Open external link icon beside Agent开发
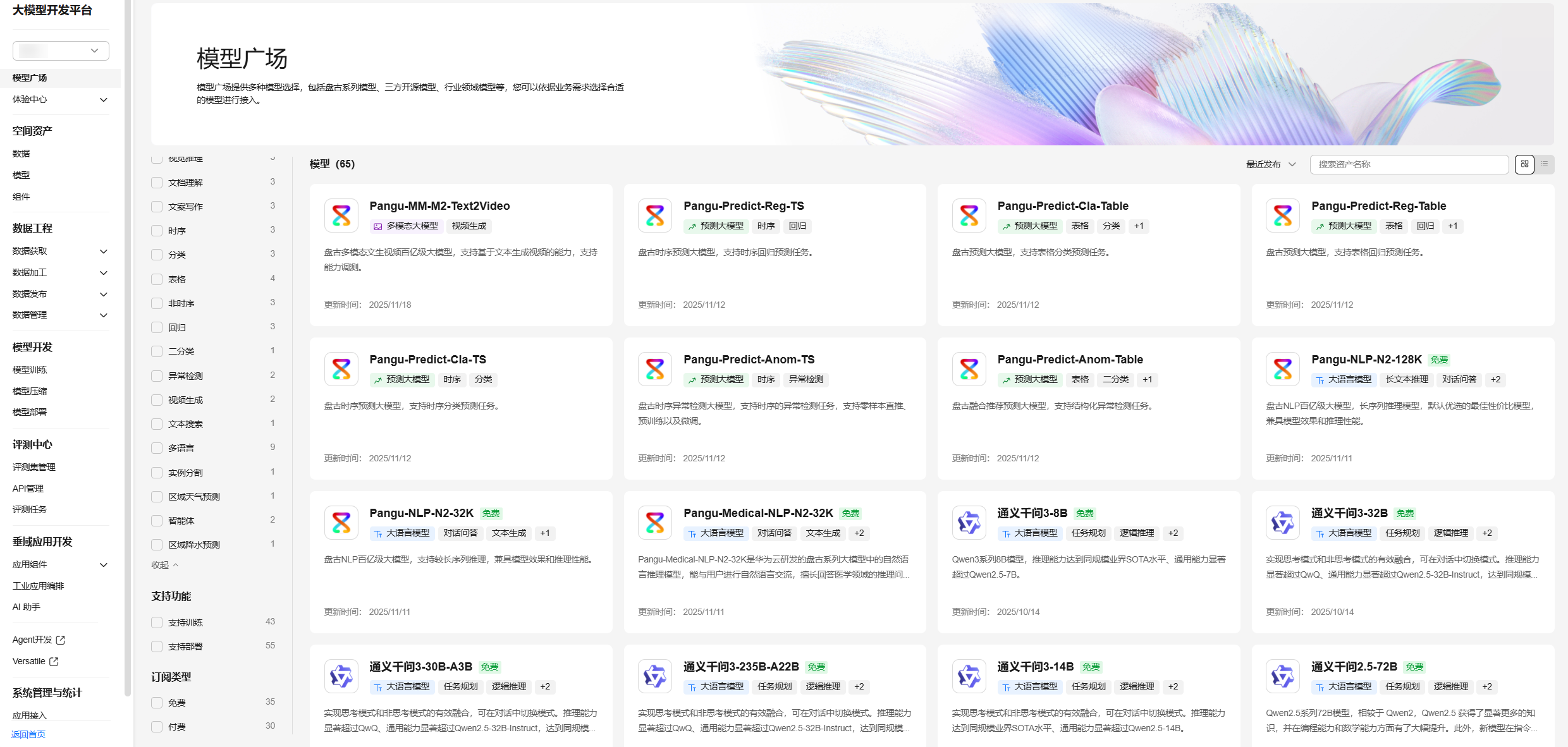The width and height of the screenshot is (1568, 747). (61, 640)
